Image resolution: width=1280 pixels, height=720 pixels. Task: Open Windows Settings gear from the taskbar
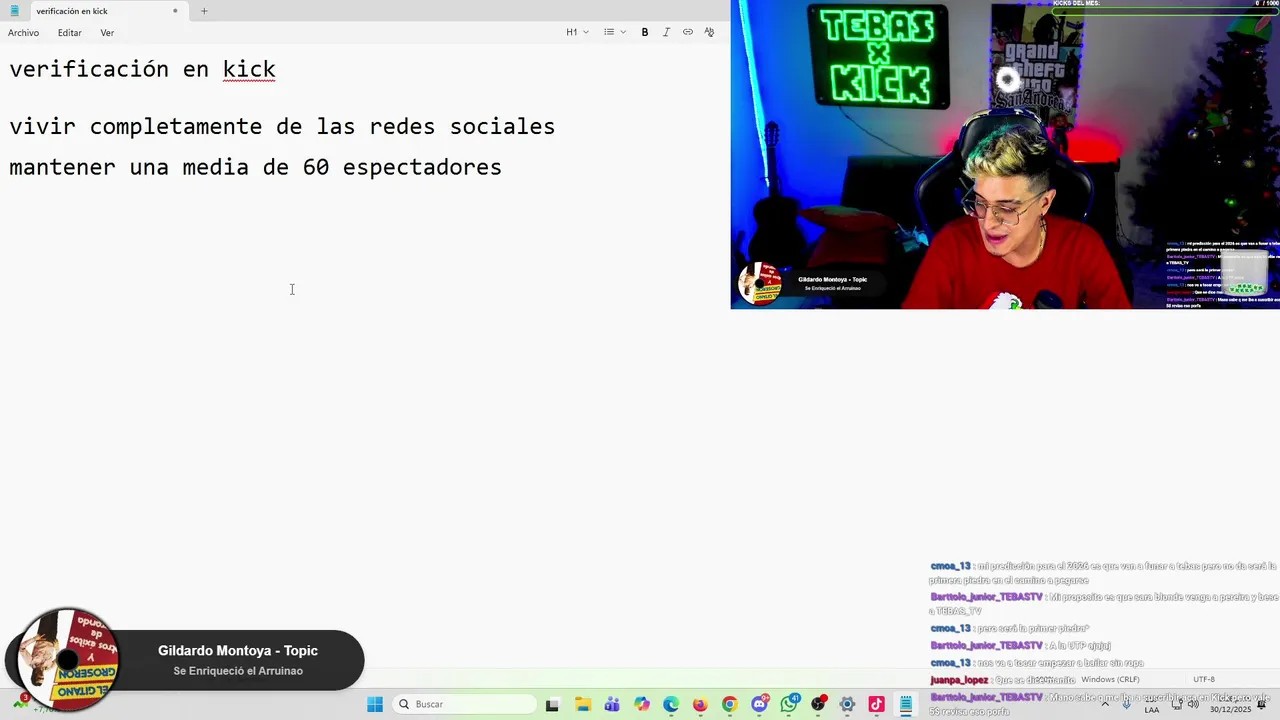point(847,704)
